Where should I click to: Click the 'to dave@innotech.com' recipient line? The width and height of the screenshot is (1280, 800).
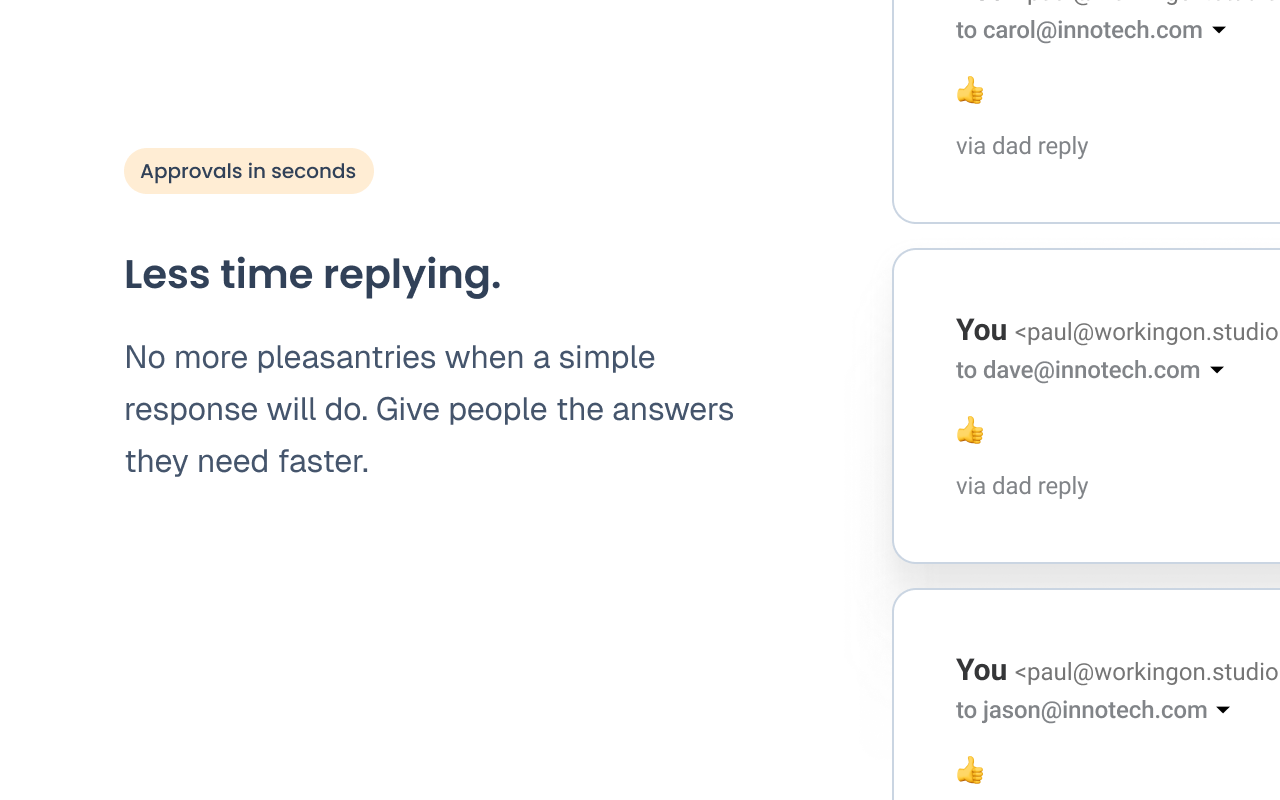(x=1077, y=370)
